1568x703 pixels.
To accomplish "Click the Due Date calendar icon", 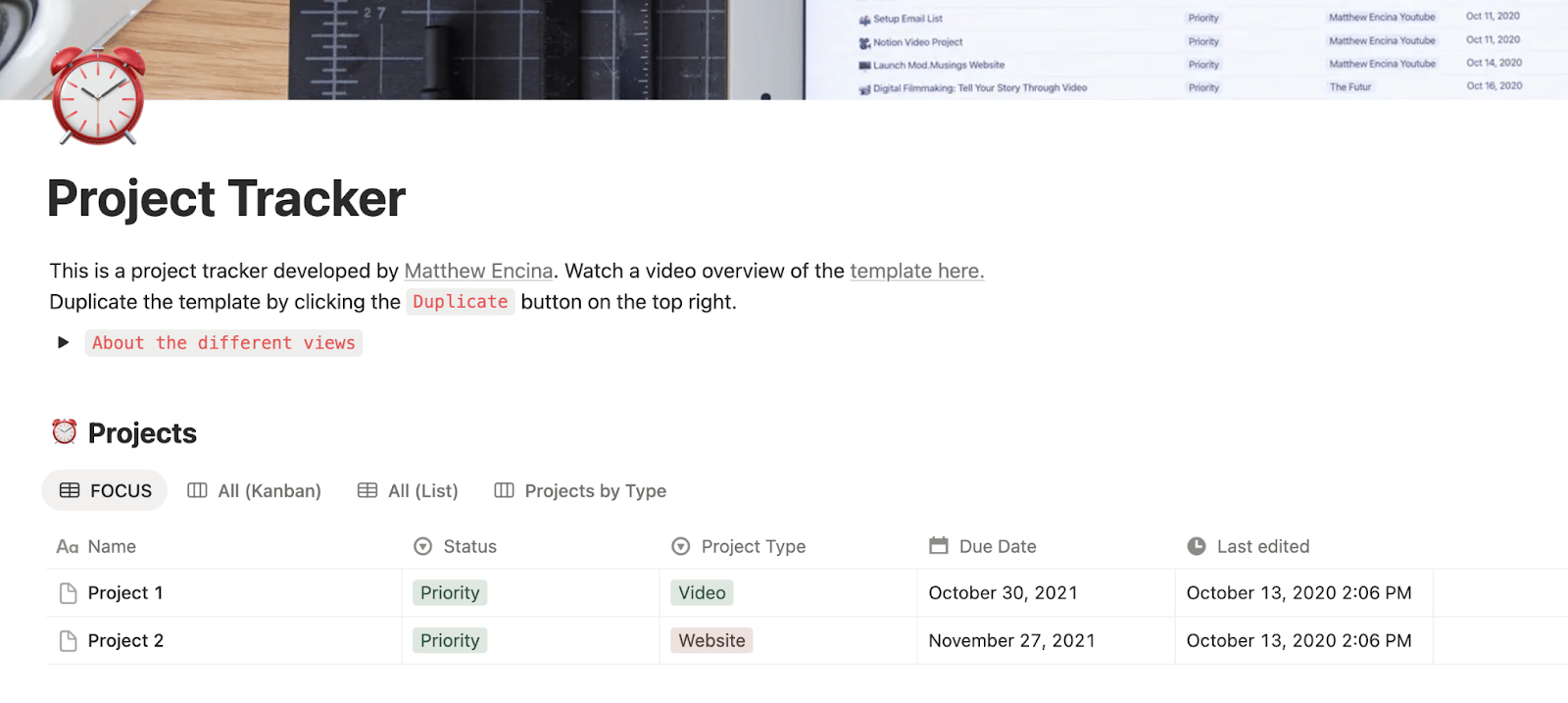I will pyautogui.click(x=939, y=546).
